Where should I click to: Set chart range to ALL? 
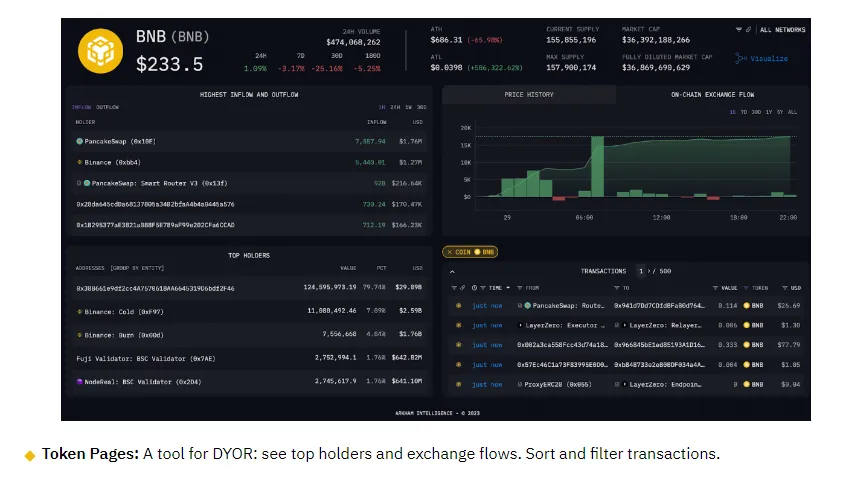(792, 112)
